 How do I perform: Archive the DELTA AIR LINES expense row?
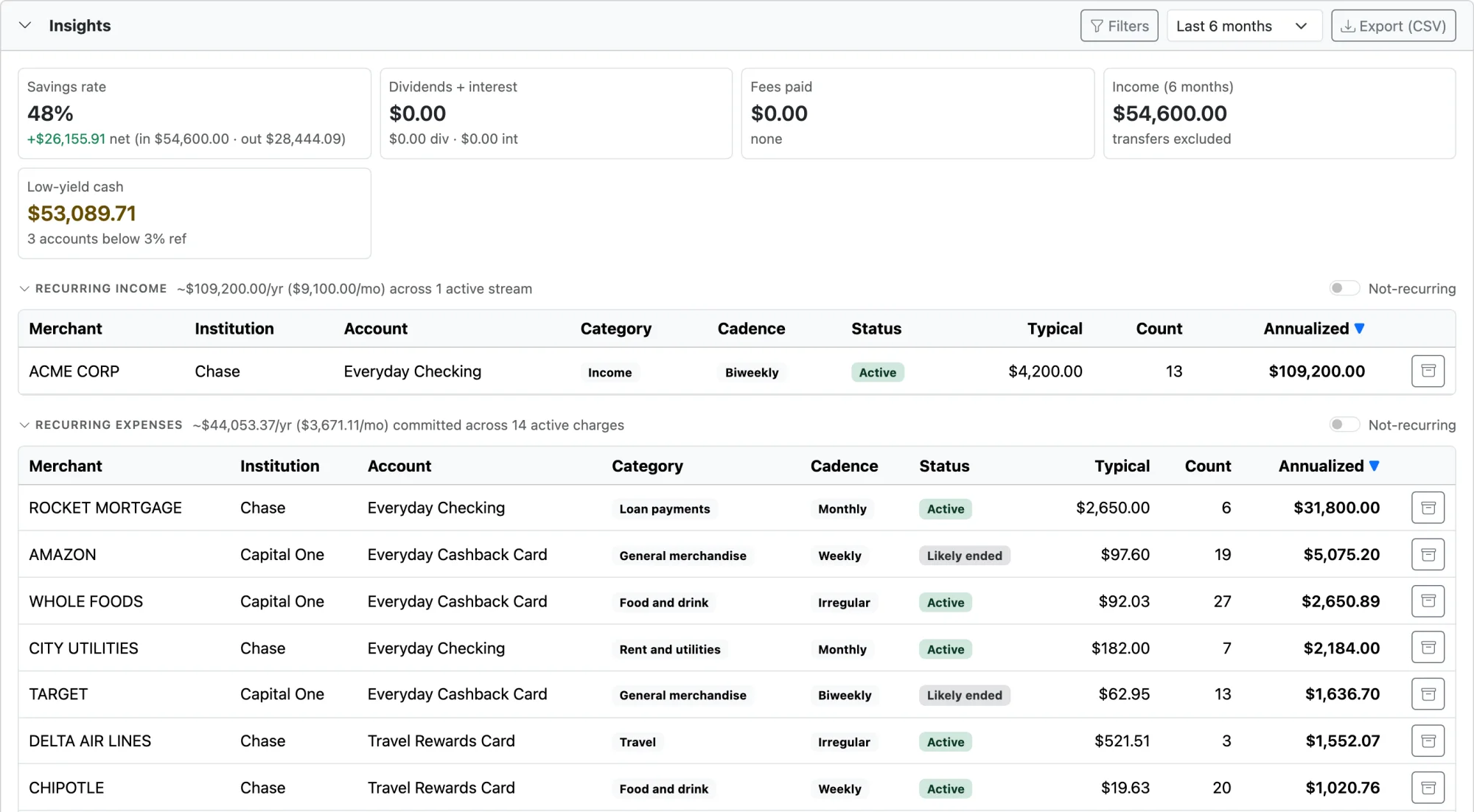[x=1428, y=741]
